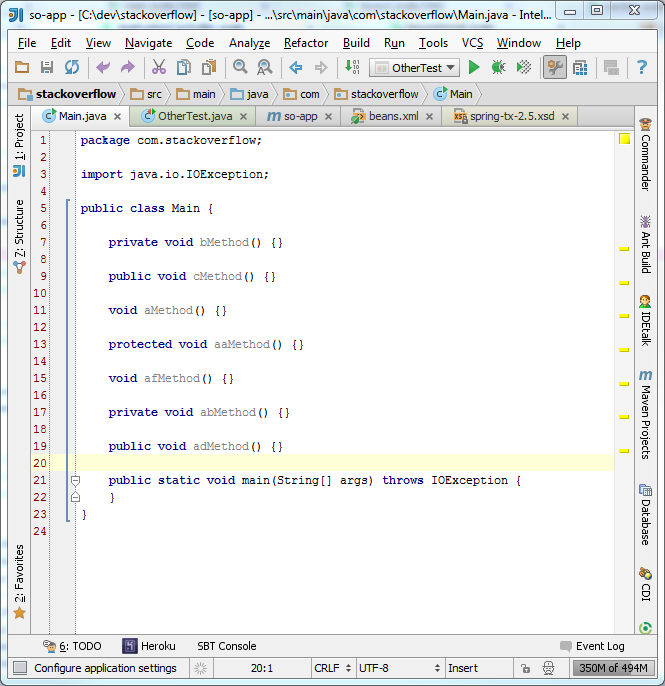Click the java folder breadcrumb
This screenshot has height=686, width=665.
[x=249, y=94]
